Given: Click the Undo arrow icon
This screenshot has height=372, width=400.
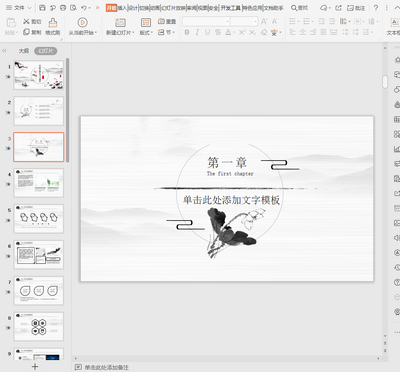Looking at the screenshot, I should pos(83,7).
